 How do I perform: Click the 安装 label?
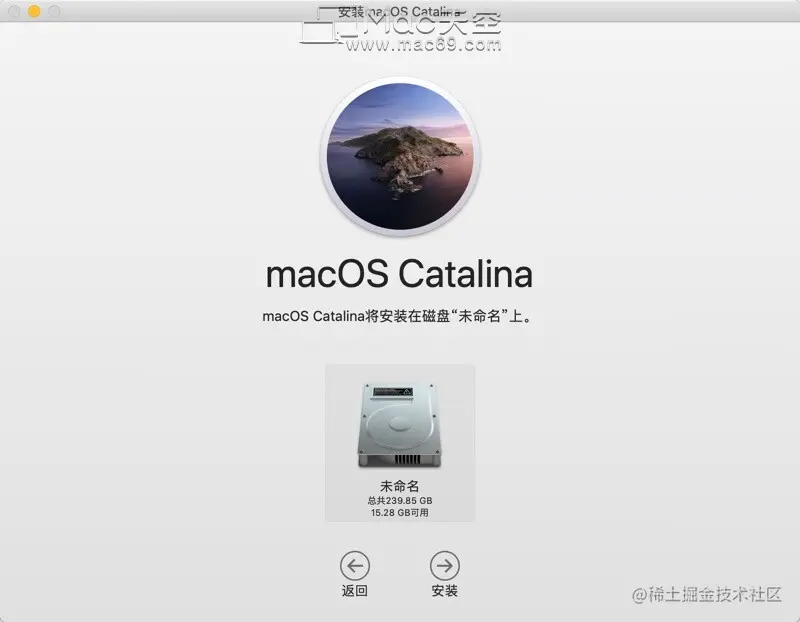coord(444,591)
